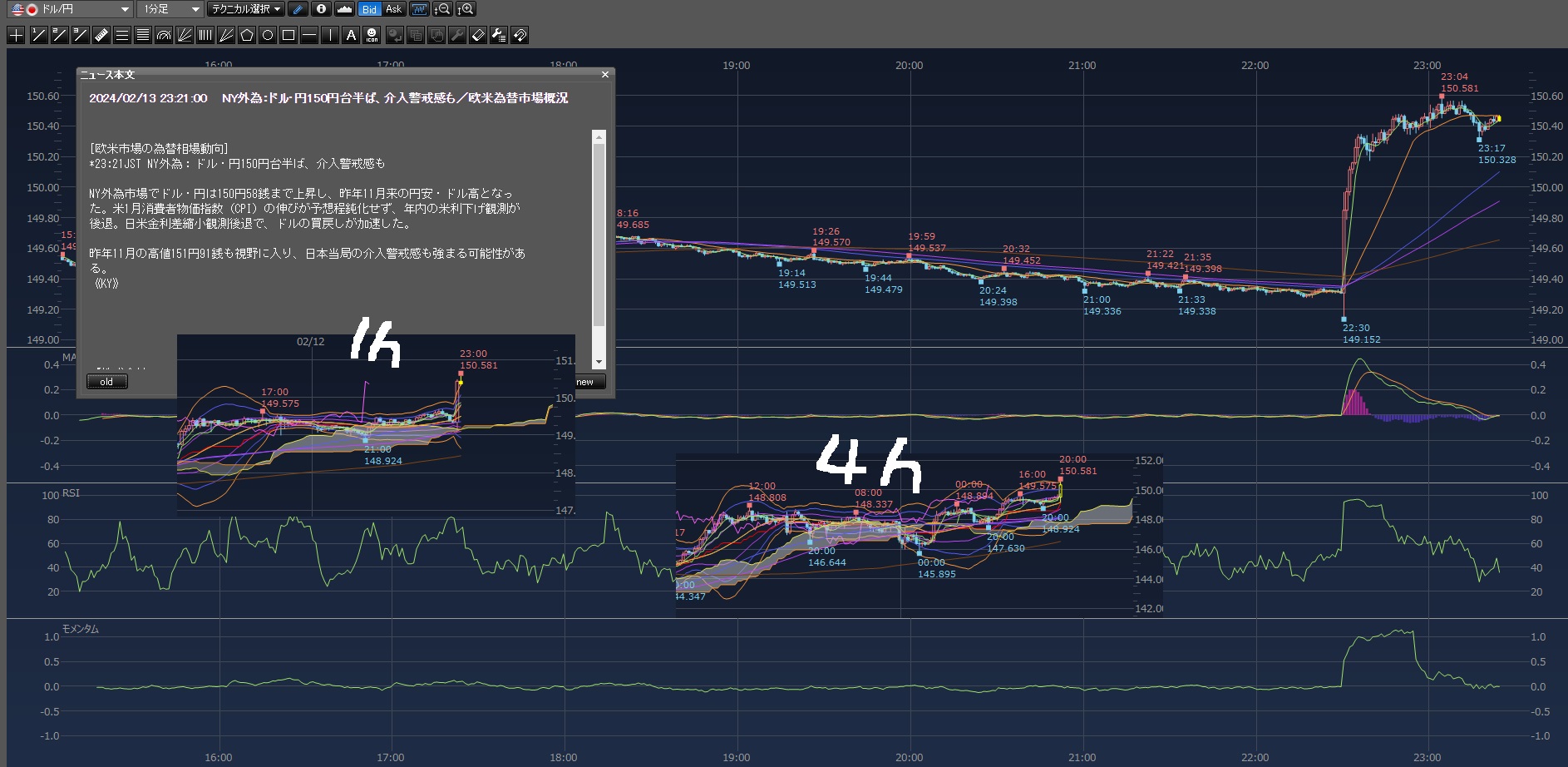
Task: Click the new news button
Action: point(587,382)
